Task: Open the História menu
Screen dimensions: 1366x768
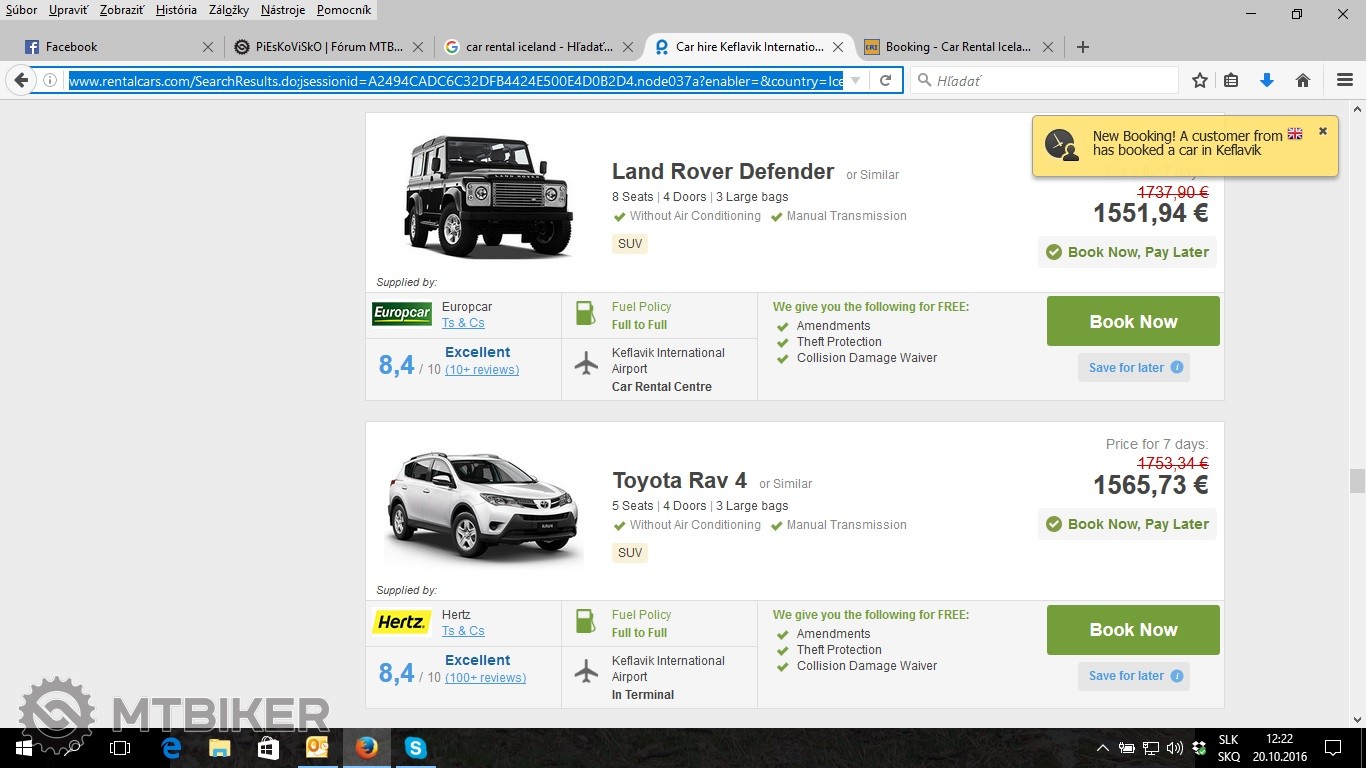Action: pyautogui.click(x=176, y=10)
